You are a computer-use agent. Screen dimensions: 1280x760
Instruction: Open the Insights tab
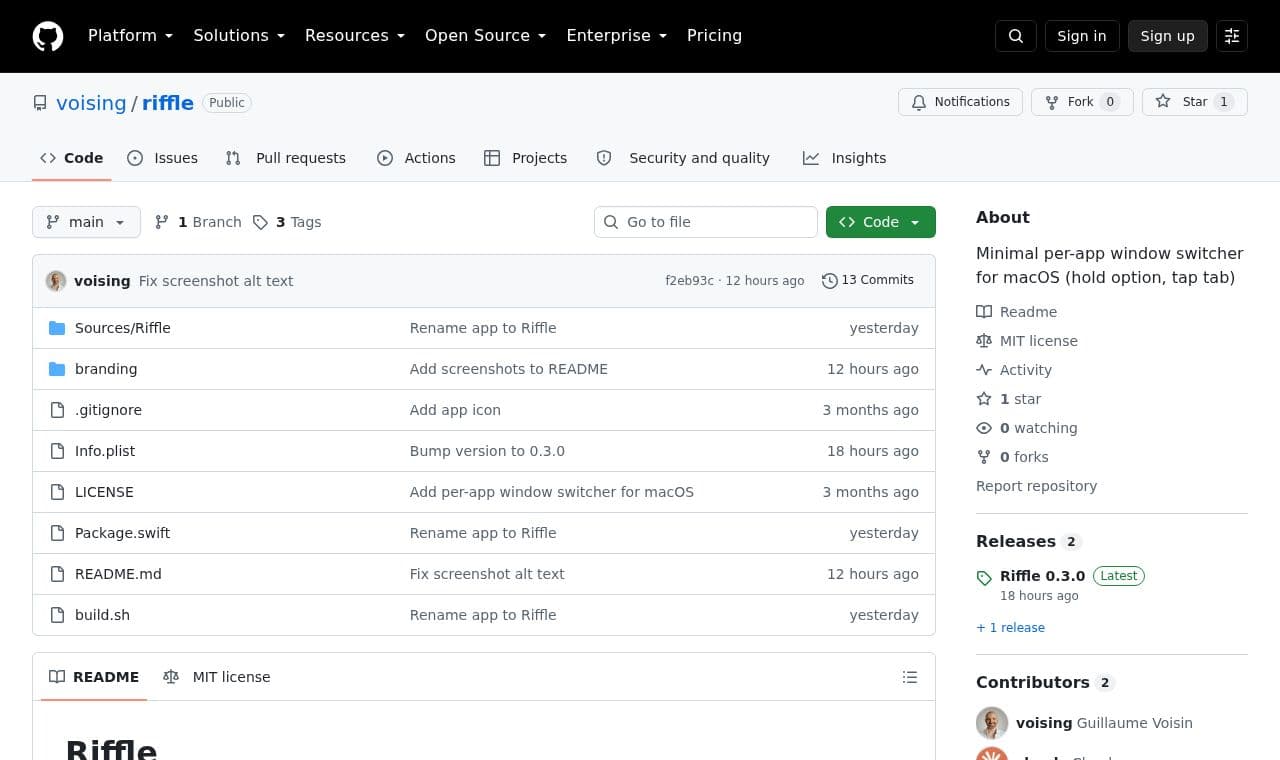(x=844, y=158)
